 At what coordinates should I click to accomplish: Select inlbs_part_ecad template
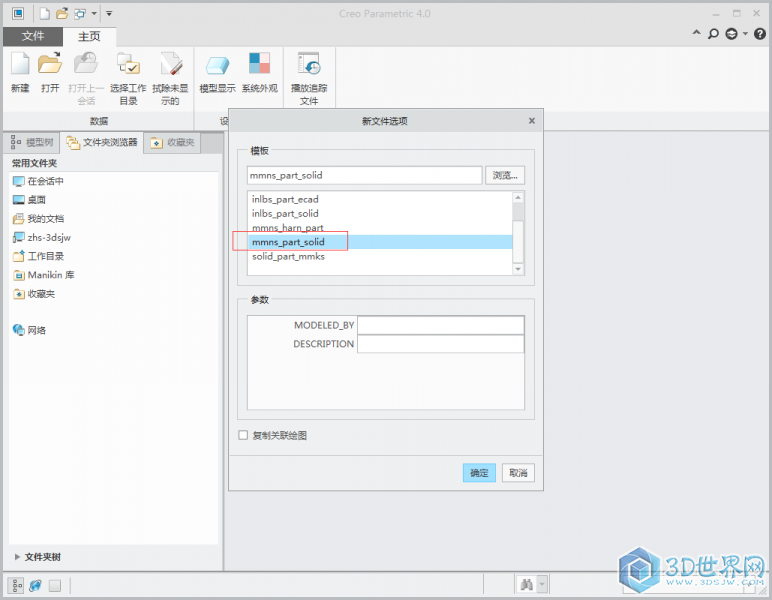point(380,199)
